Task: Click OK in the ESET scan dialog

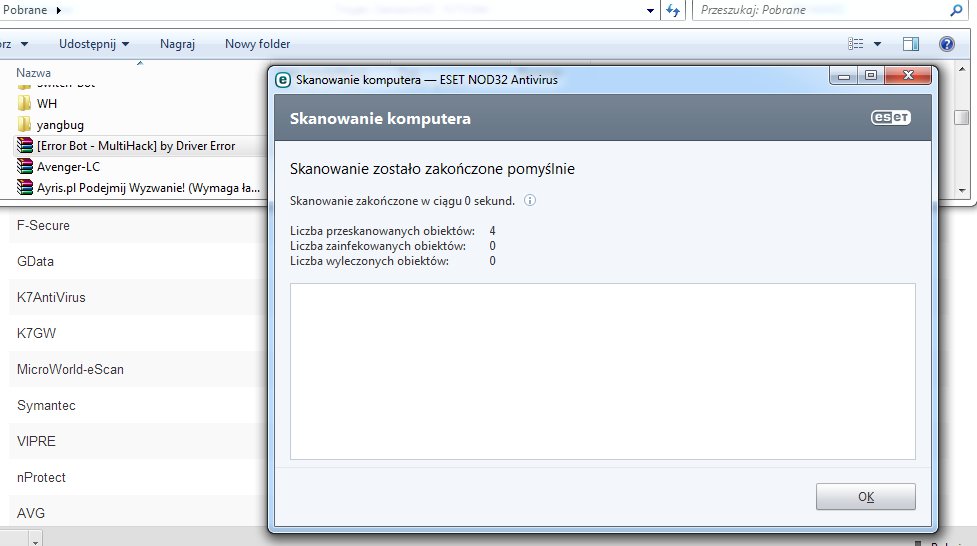Action: (x=865, y=497)
